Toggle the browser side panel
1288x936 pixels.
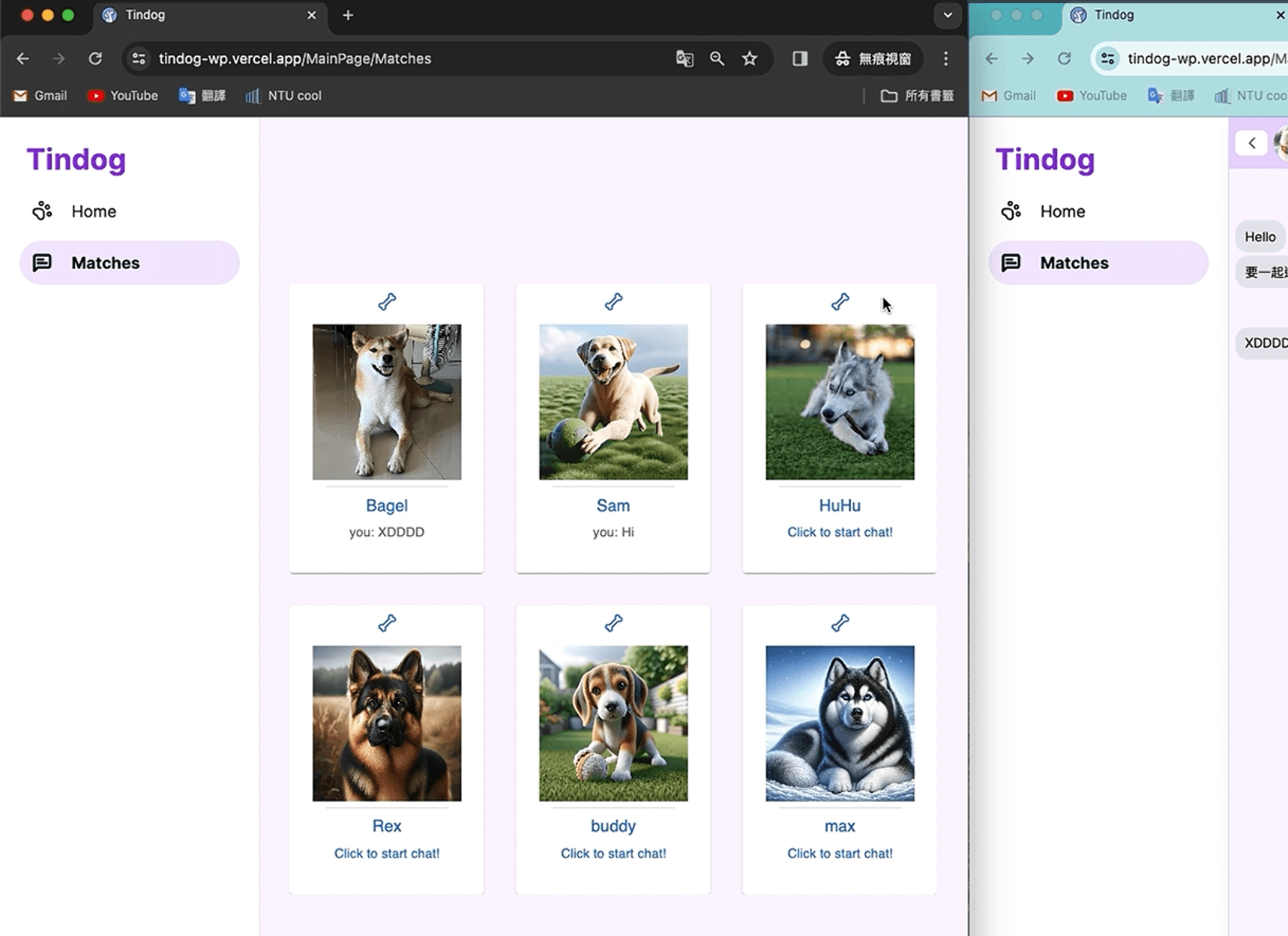tap(800, 58)
